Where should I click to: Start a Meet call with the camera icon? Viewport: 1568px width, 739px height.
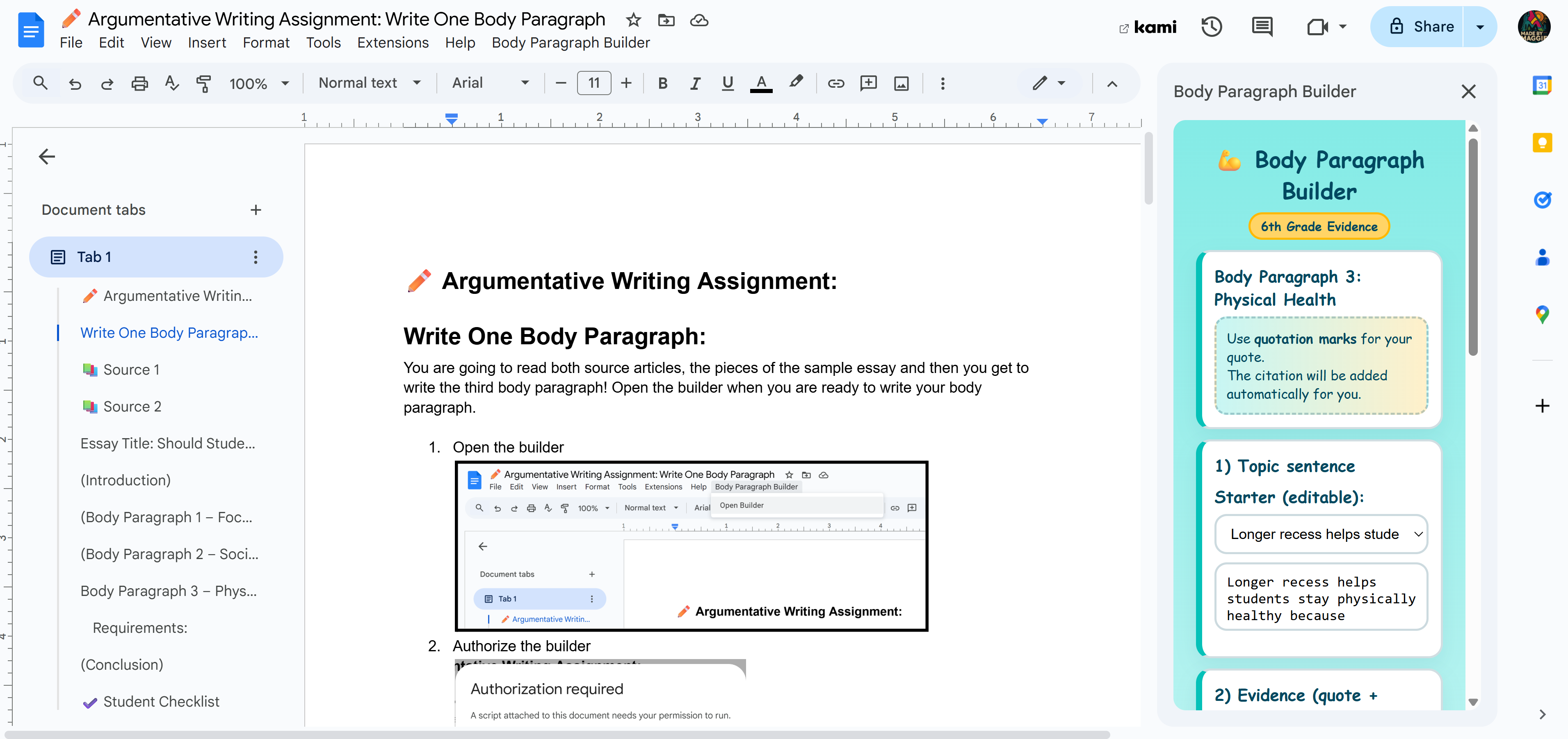(x=1318, y=27)
